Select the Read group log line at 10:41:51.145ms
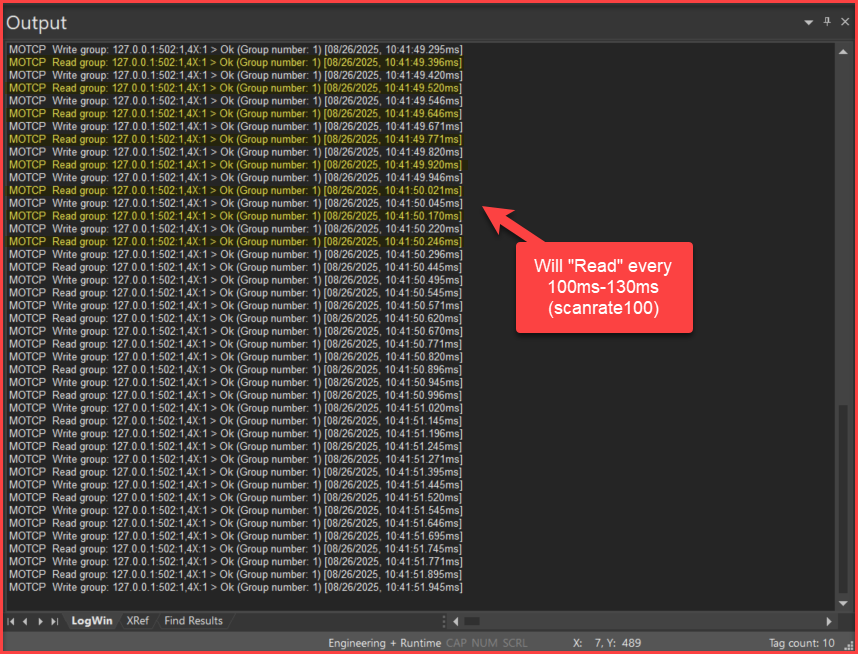Screen dimensions: 858x654 [236, 420]
